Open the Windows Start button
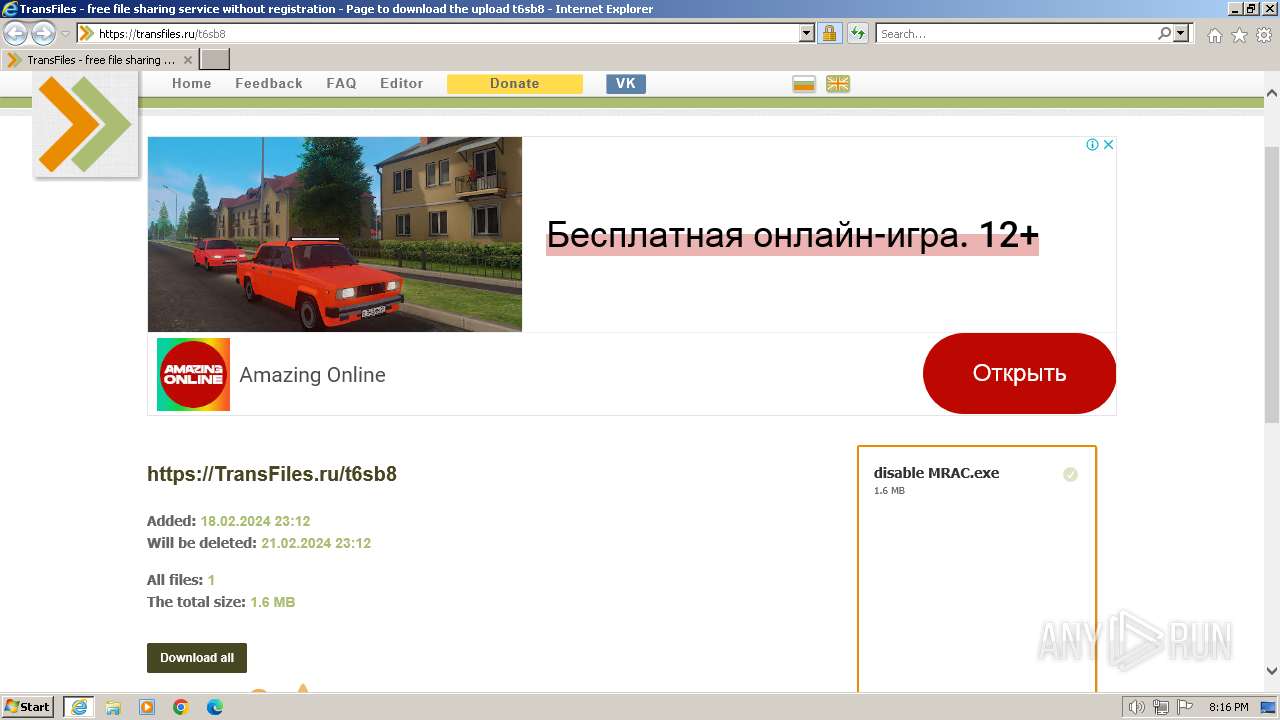This screenshot has width=1280, height=720. (x=28, y=707)
